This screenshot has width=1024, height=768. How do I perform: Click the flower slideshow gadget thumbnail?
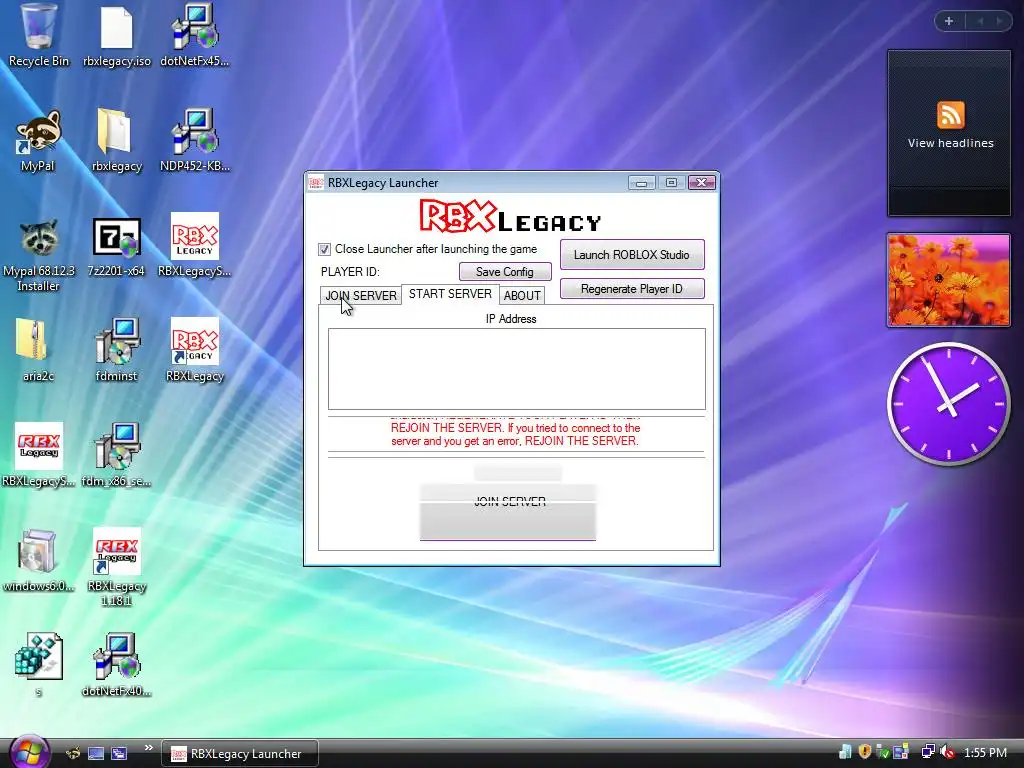pyautogui.click(x=948, y=280)
